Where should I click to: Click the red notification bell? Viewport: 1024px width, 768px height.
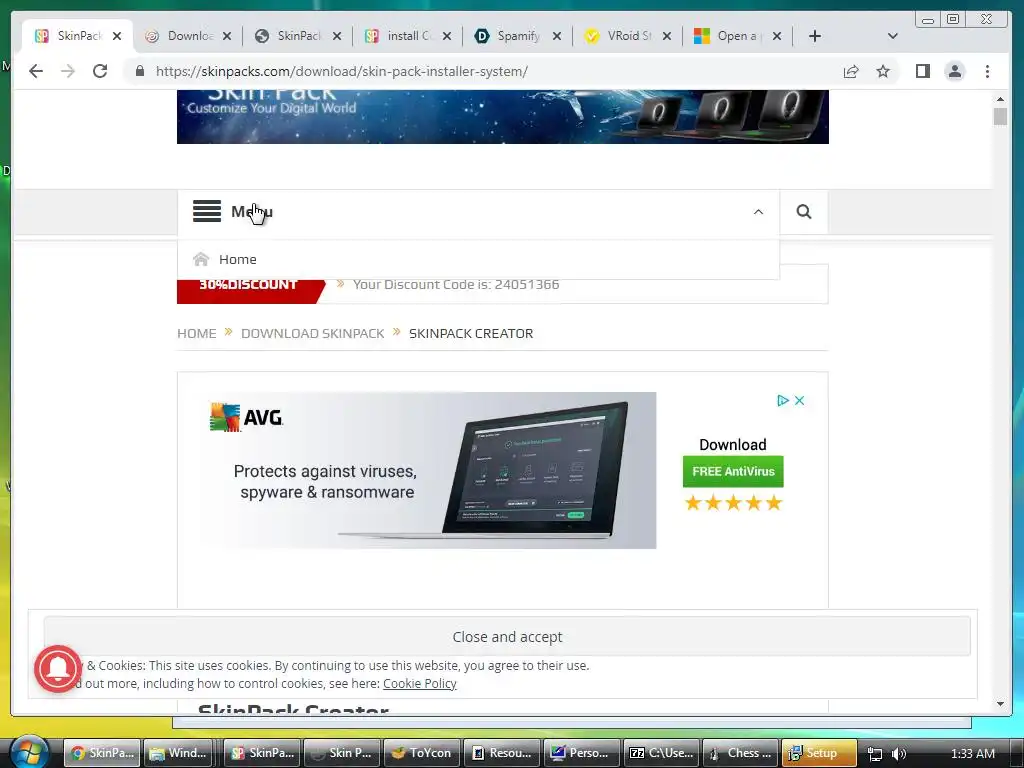click(x=58, y=668)
